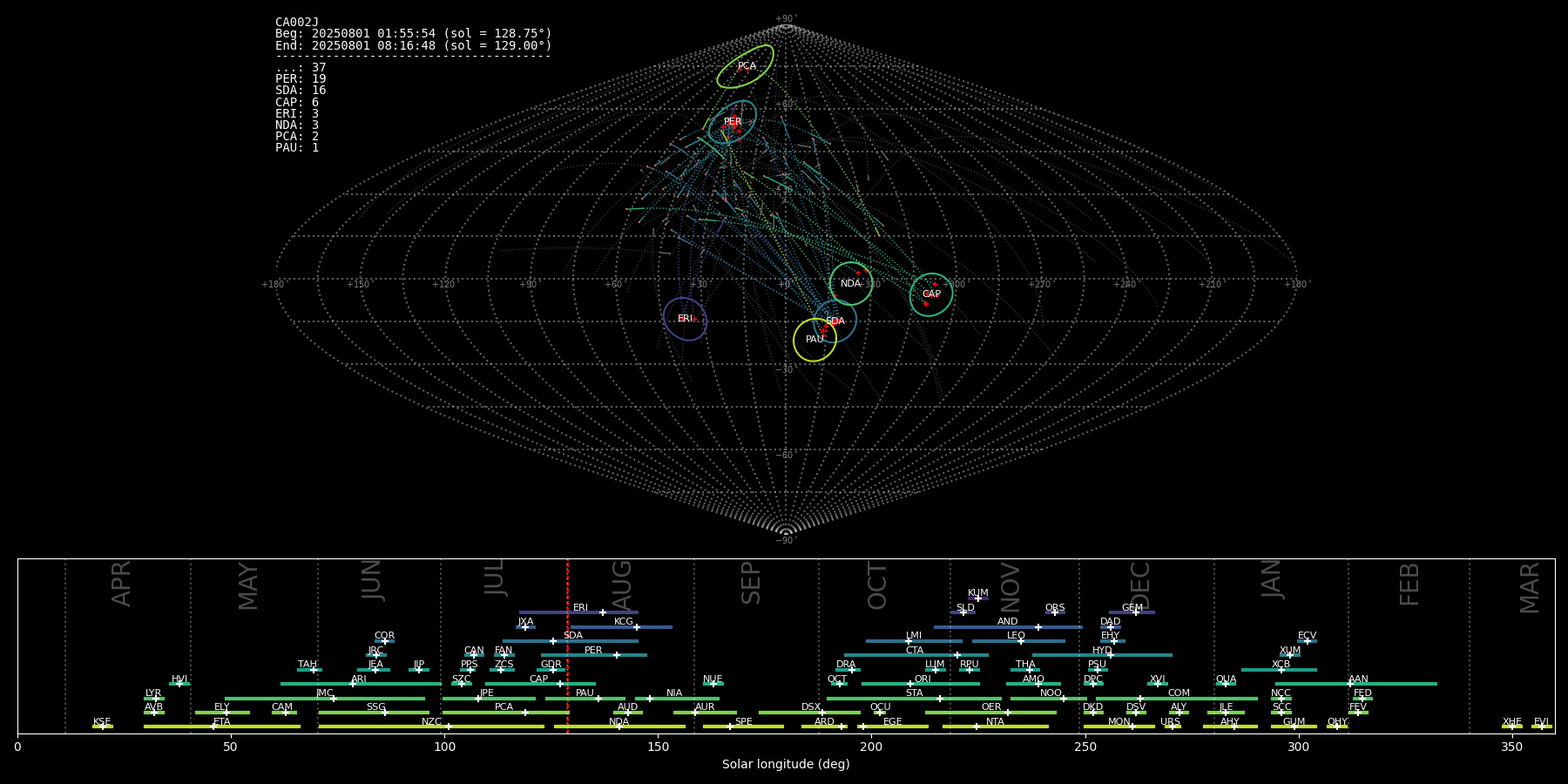Click the SSG shower bar in the timeline
The image size is (1568, 784).
pos(374,713)
